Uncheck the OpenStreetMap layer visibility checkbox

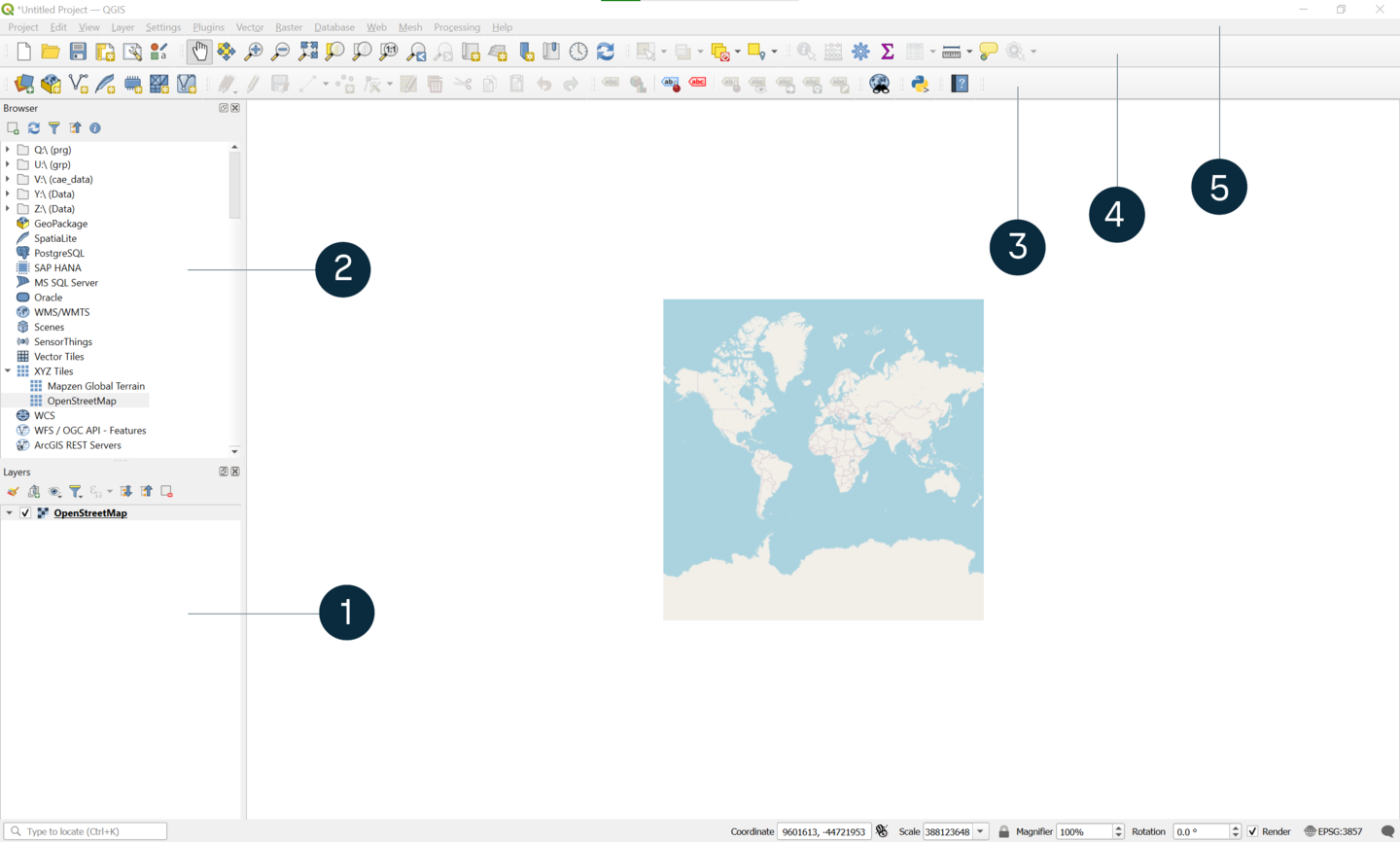coord(25,513)
